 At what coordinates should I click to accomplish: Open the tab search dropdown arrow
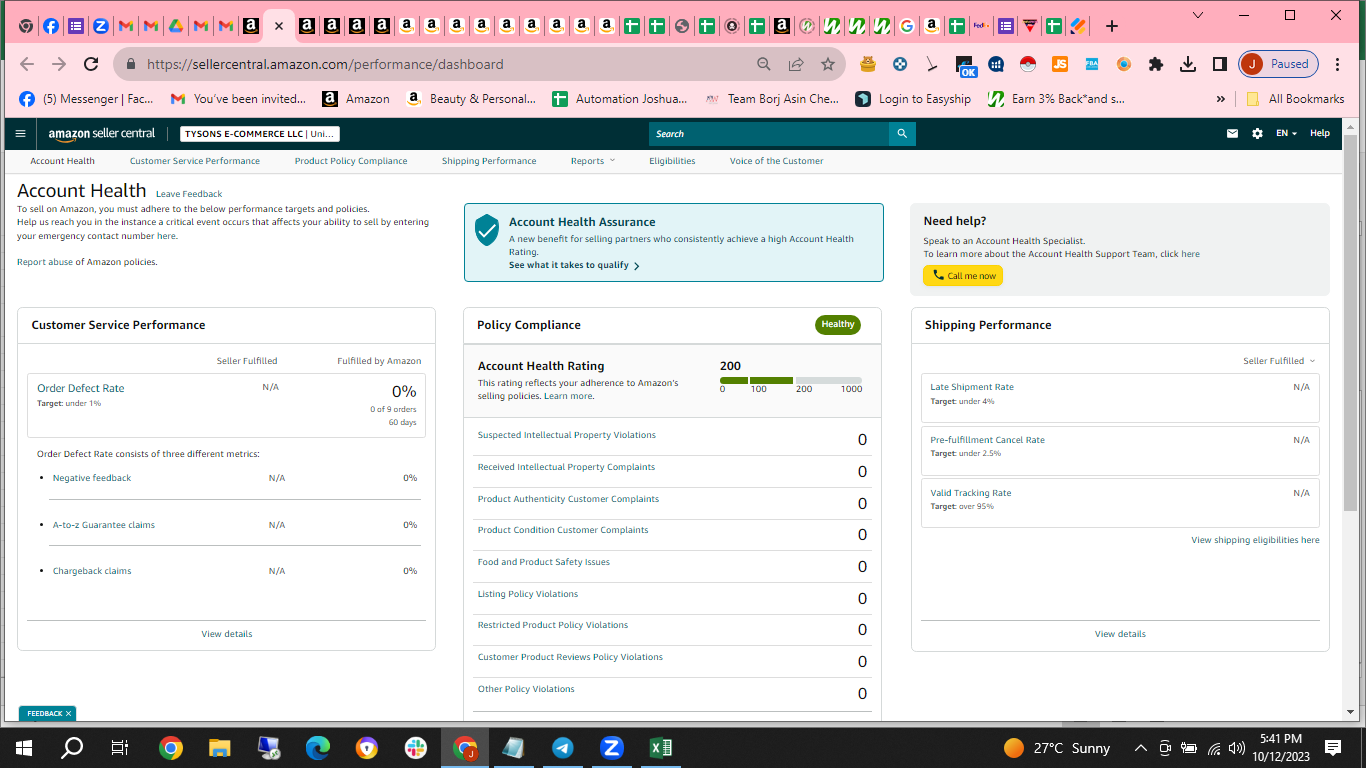click(x=1199, y=15)
